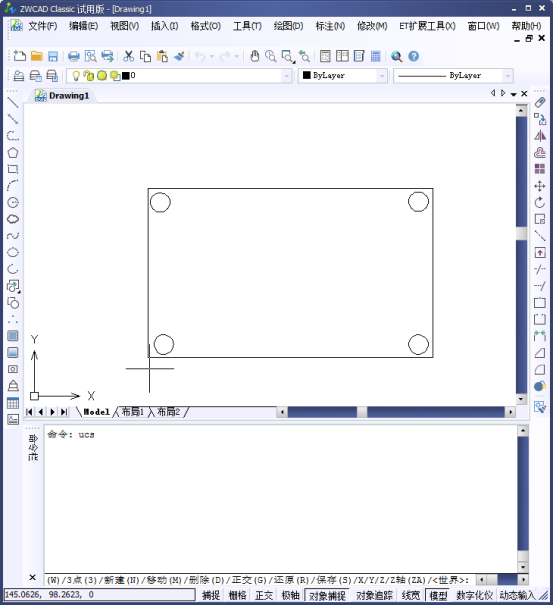
Task: Click the Pan realtime hand icon
Action: tap(254, 56)
